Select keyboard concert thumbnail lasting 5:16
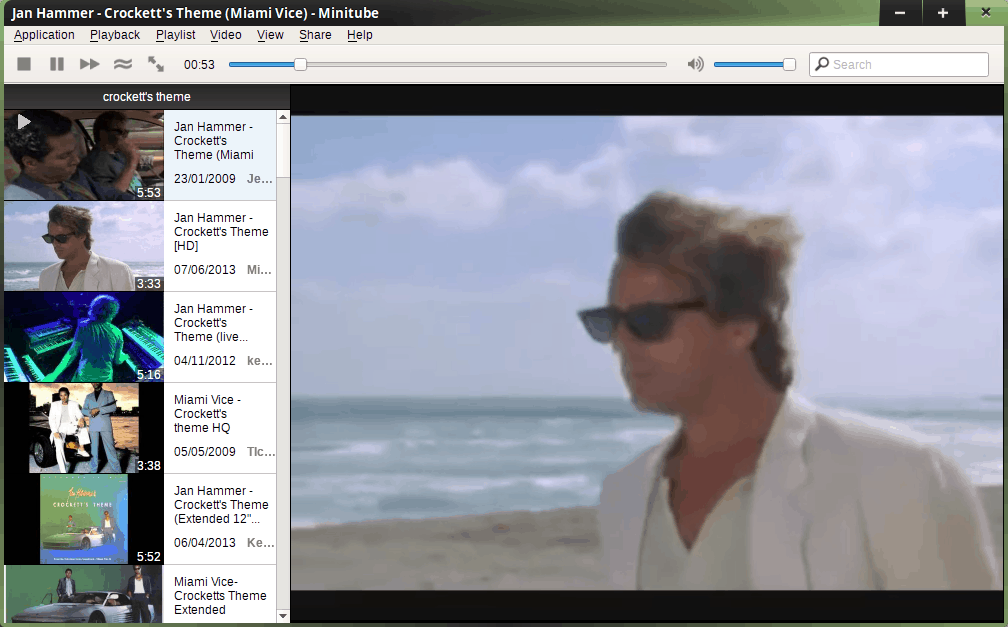 click(x=84, y=337)
